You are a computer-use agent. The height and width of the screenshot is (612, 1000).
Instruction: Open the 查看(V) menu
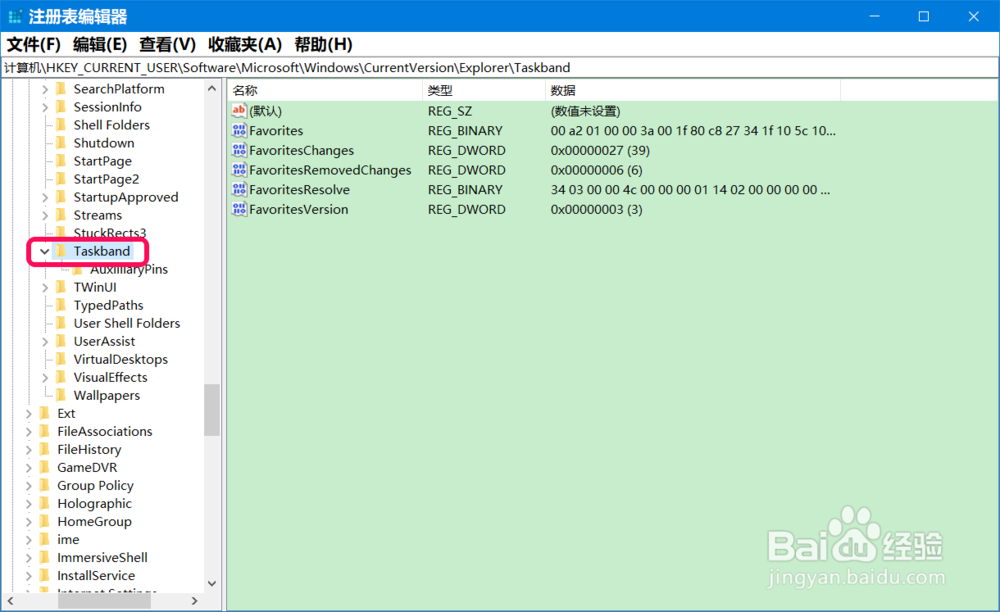(166, 44)
